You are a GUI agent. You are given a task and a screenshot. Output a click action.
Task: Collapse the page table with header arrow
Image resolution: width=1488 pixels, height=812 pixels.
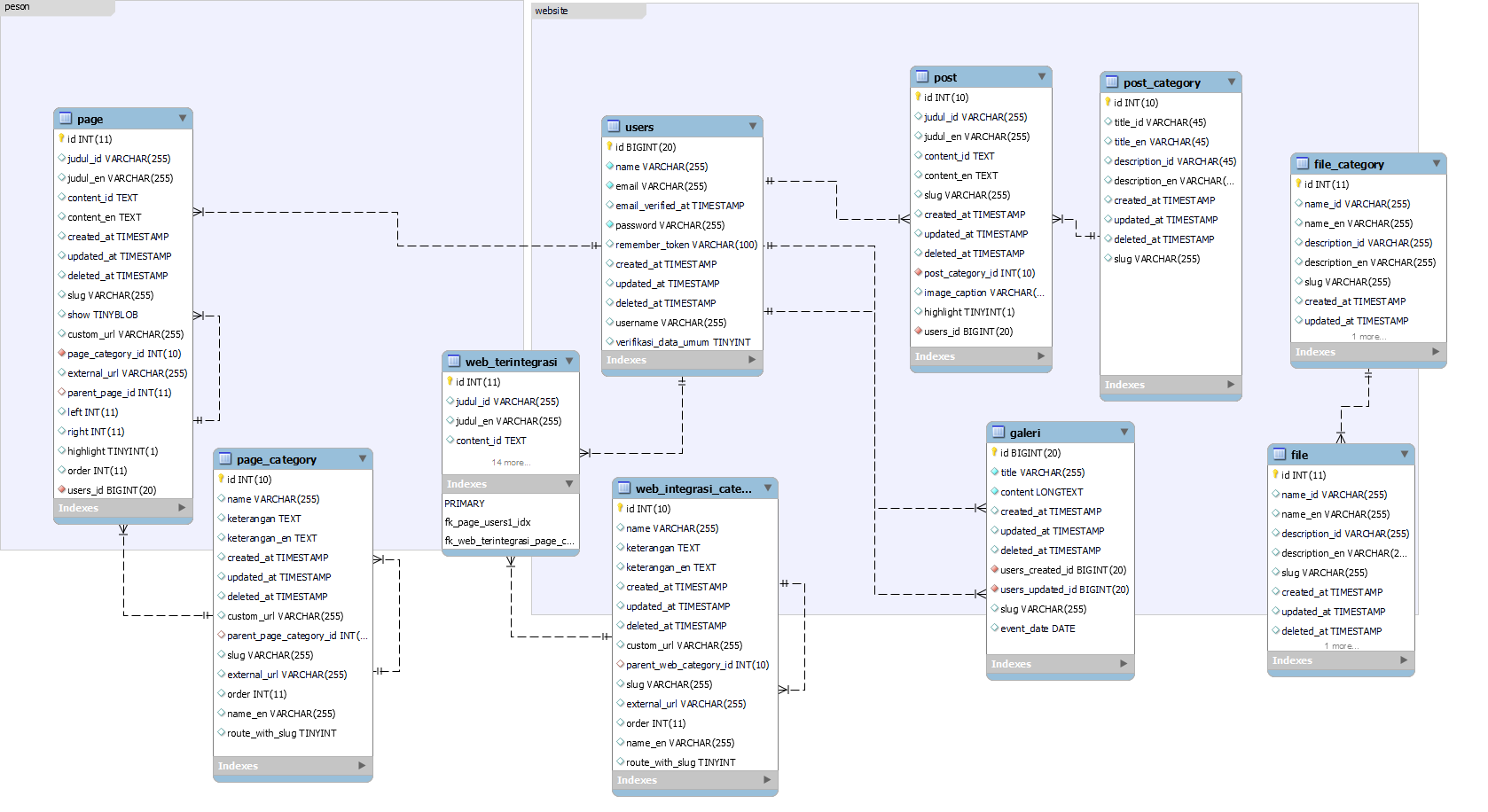[x=183, y=119]
